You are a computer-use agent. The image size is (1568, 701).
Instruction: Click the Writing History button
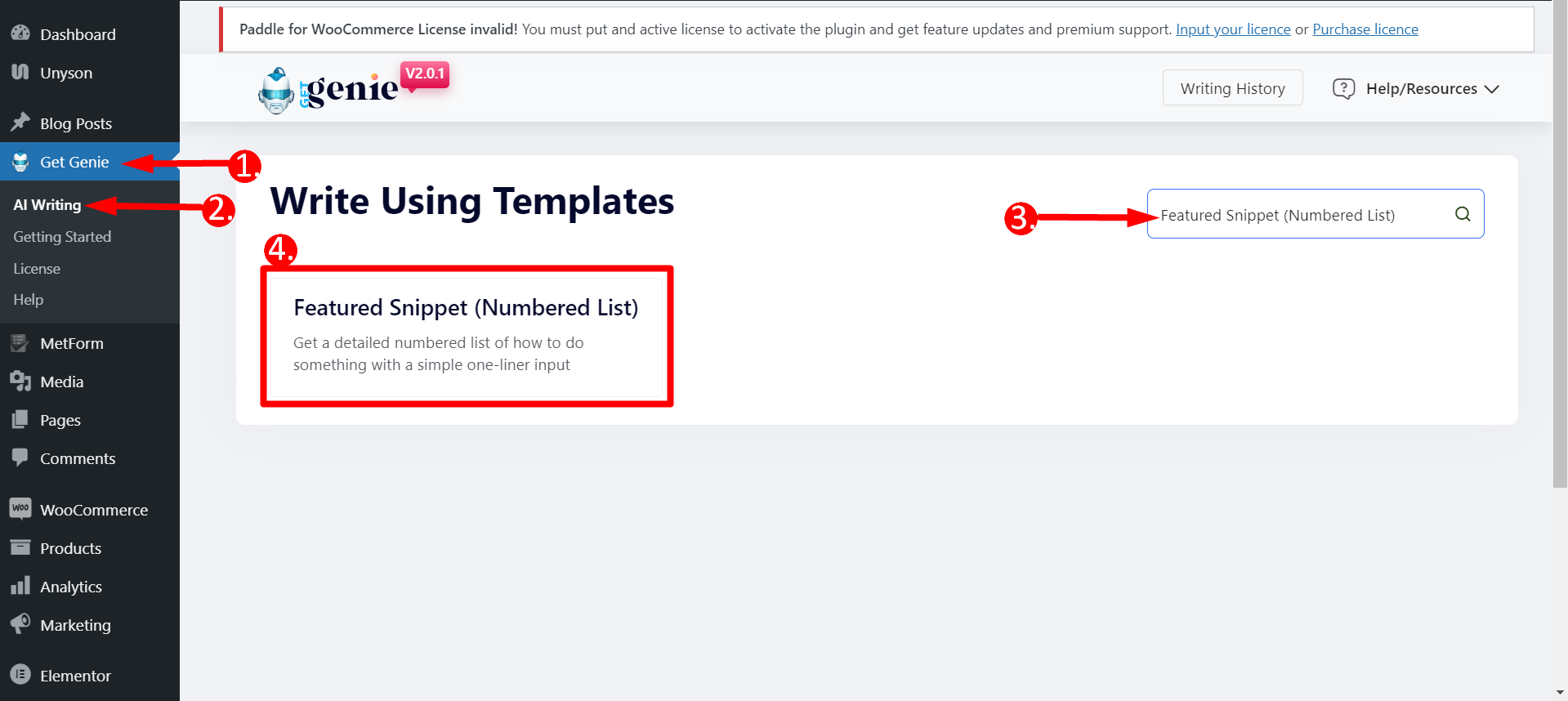1232,88
